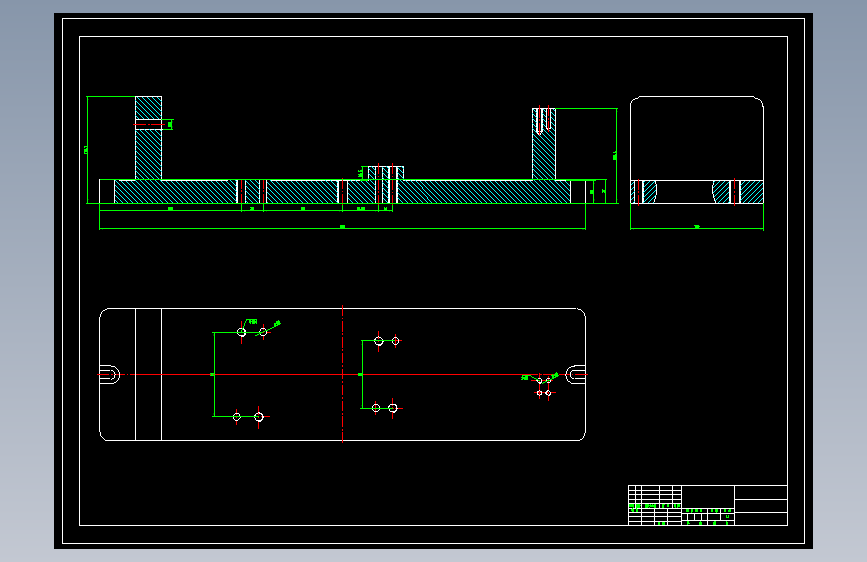Select the left post height dimension line

tap(87, 150)
